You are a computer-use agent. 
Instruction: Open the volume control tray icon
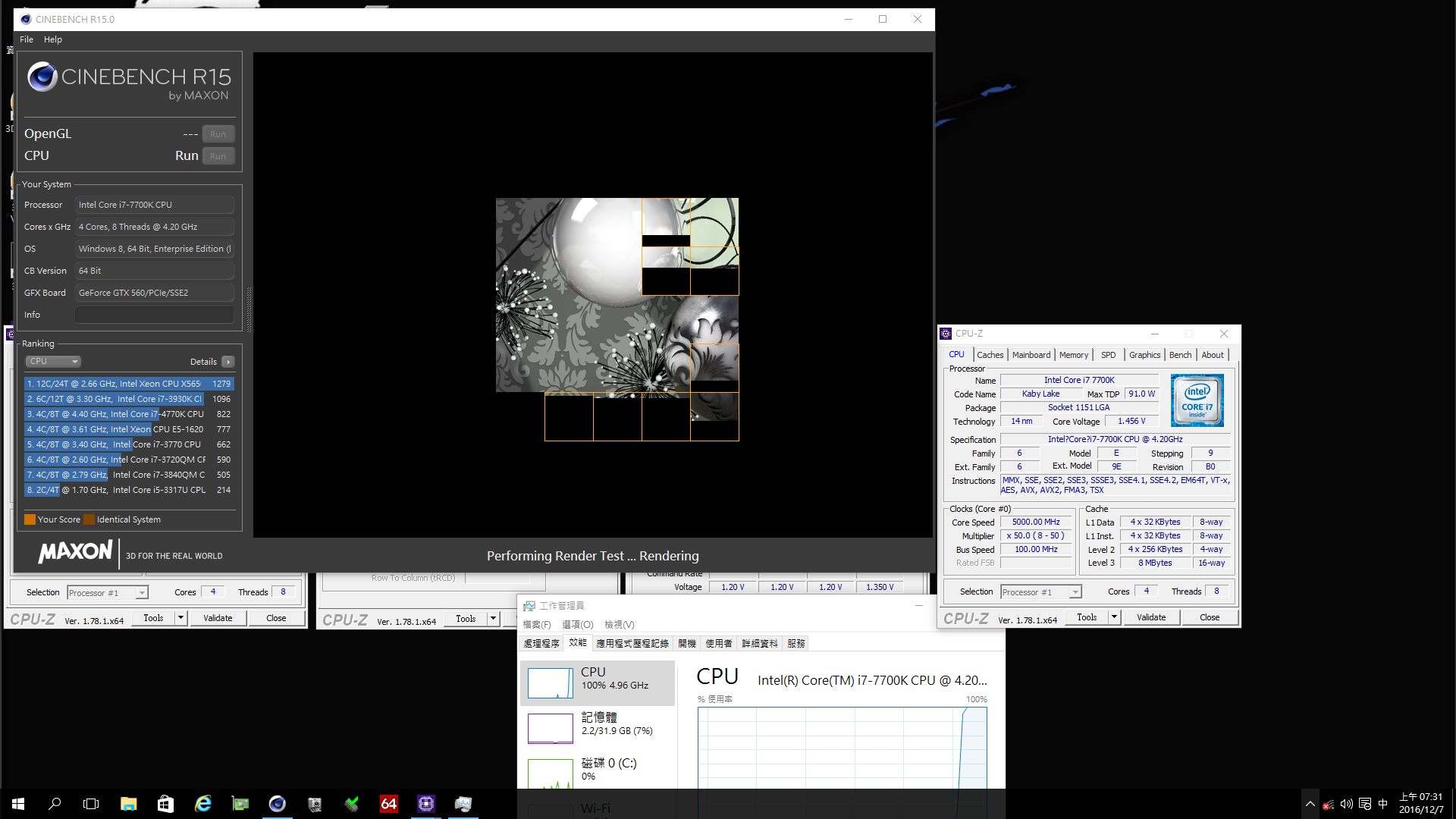1346,804
